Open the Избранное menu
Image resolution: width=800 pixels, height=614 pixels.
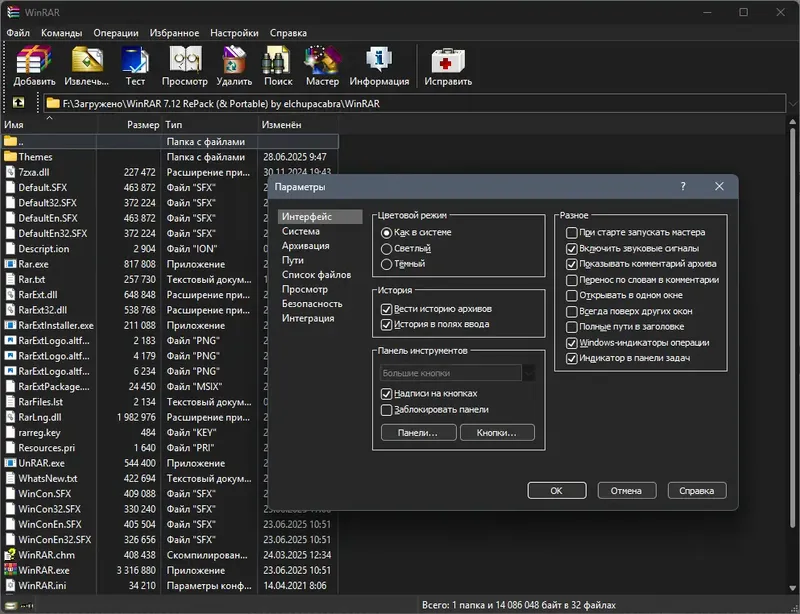(x=174, y=33)
